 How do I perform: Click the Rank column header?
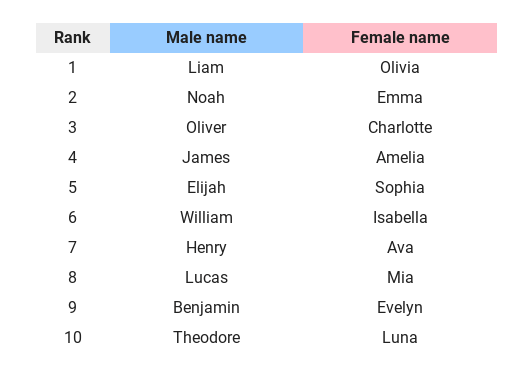(x=72, y=37)
